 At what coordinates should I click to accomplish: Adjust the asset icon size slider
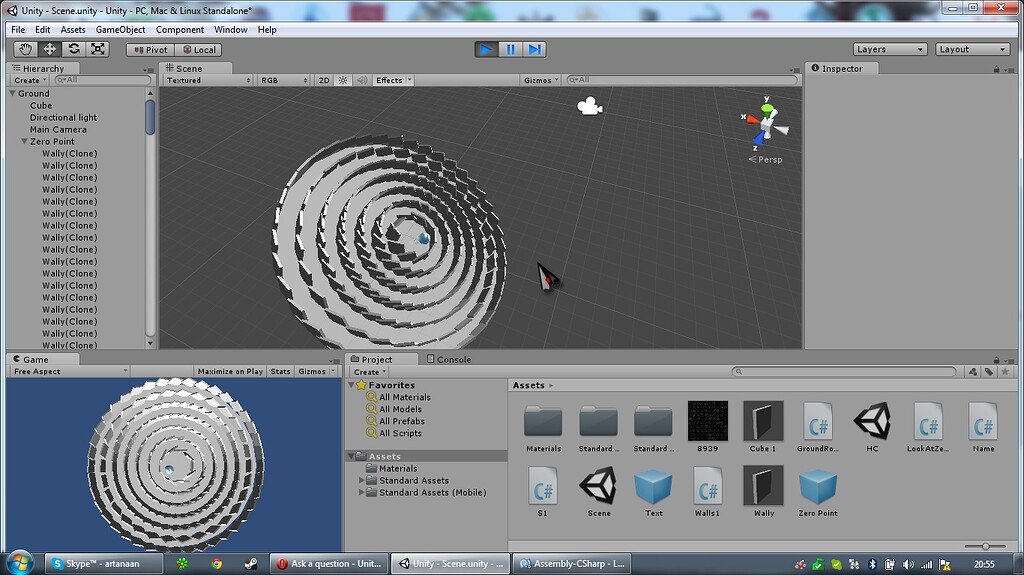[x=985, y=546]
